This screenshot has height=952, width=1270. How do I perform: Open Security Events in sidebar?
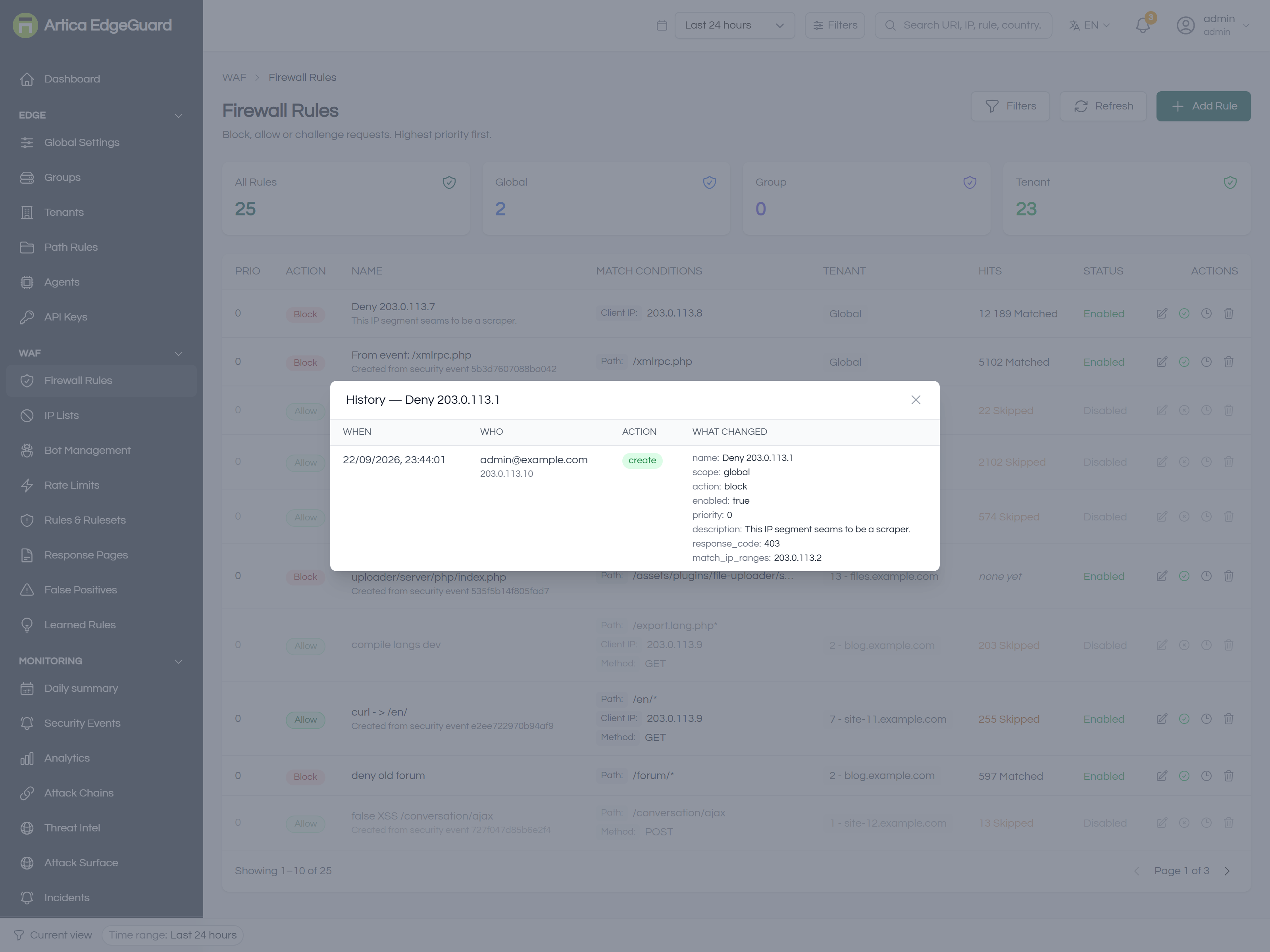[x=102, y=723]
